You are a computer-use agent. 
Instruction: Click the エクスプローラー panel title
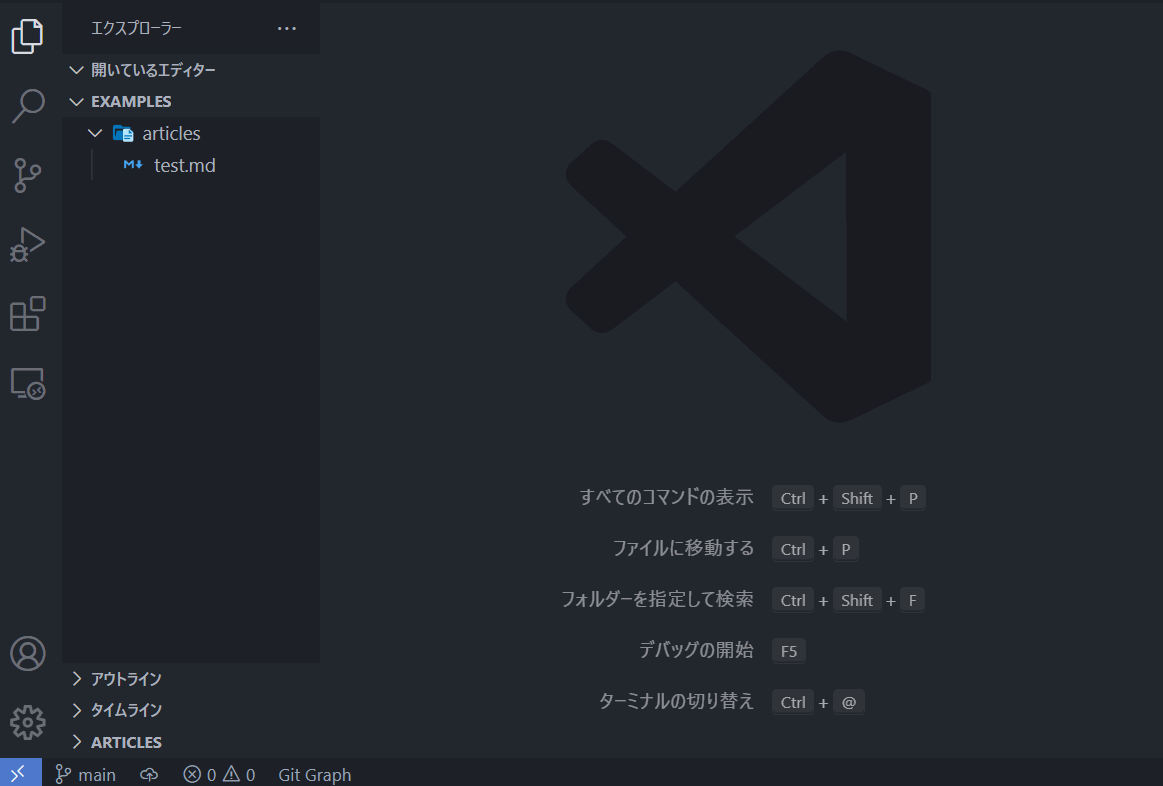point(136,28)
